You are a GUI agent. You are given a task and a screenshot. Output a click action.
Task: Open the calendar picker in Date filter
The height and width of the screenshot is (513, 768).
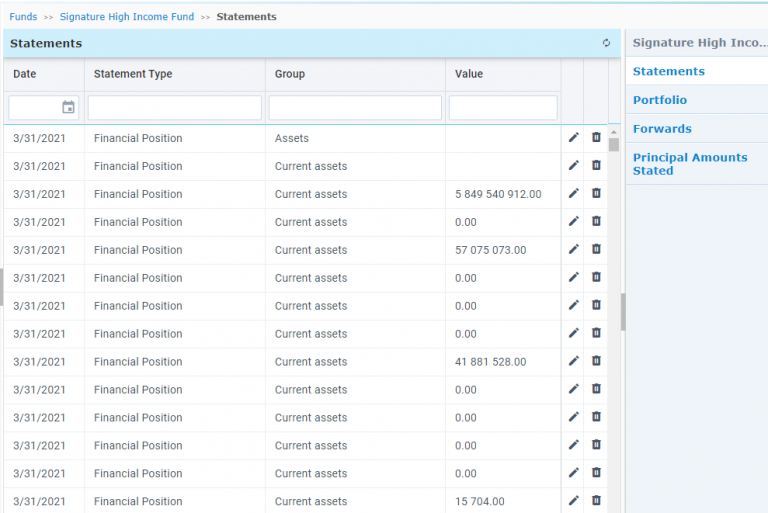pos(68,107)
